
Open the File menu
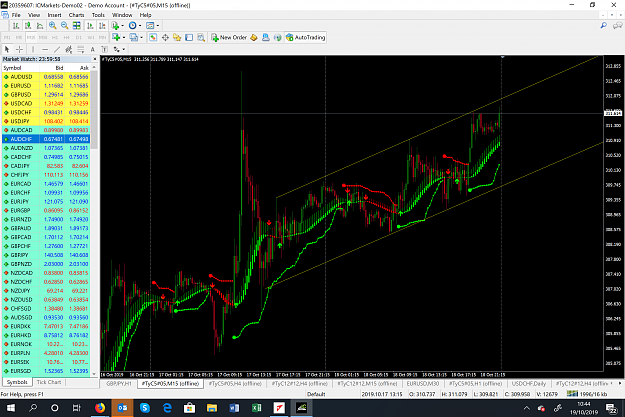click(16, 15)
